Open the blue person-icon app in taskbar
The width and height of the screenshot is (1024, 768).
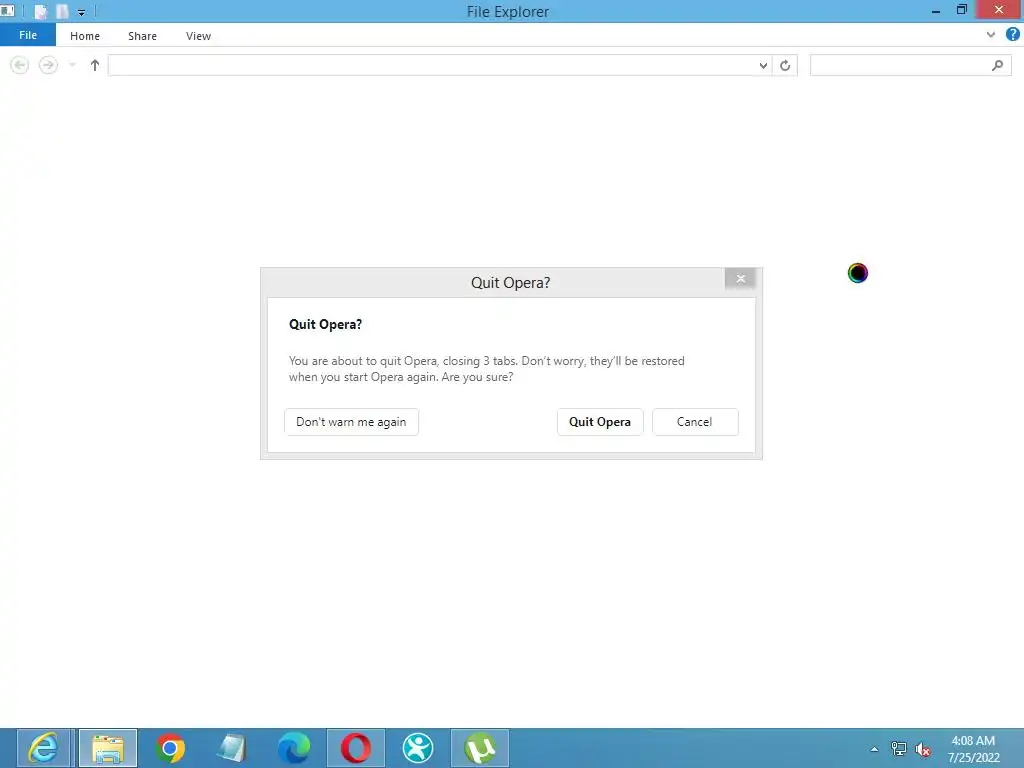coord(418,748)
